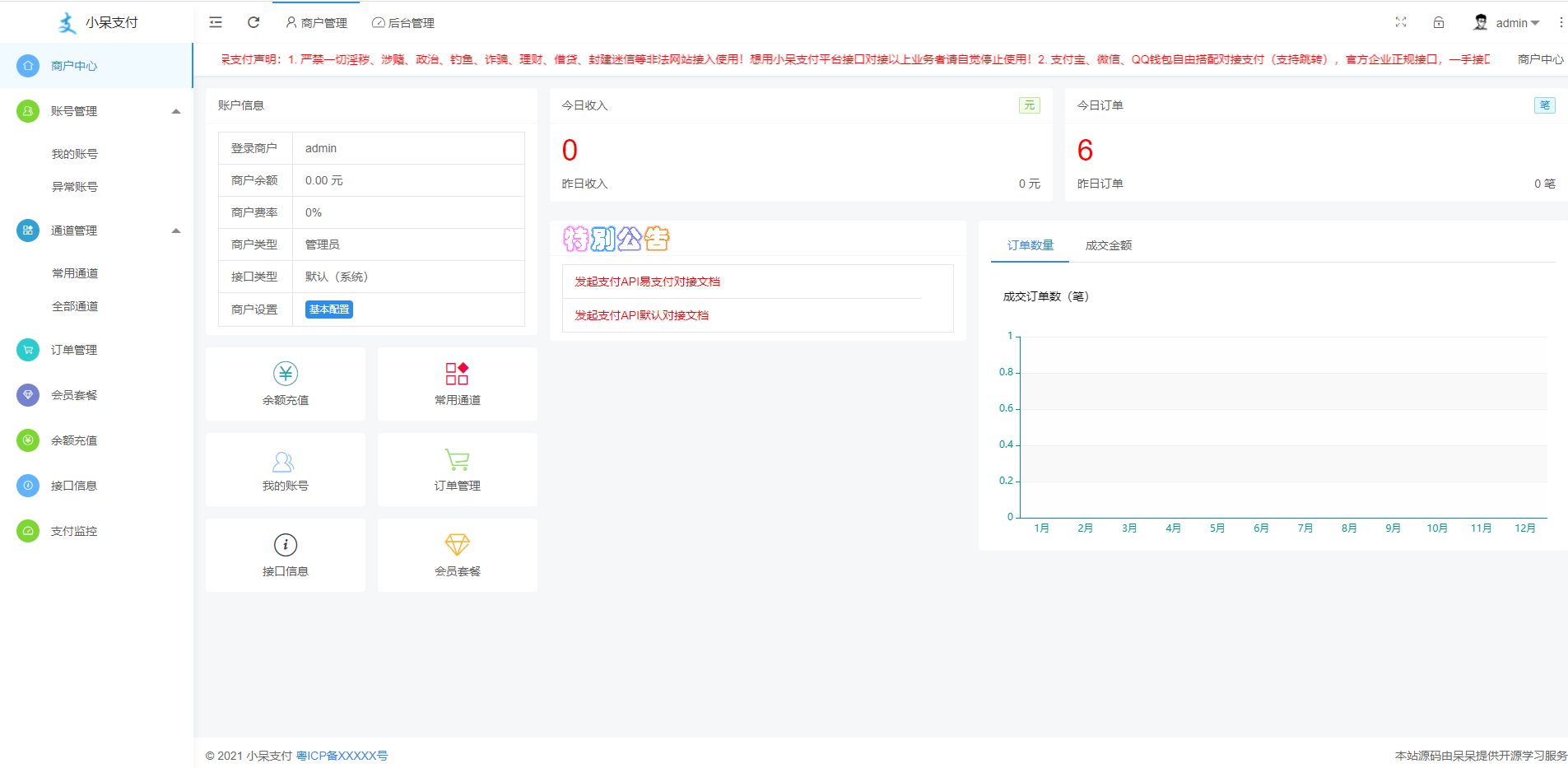Switch to the 成交金额 chart tab
Viewport: 1568px width, 768px height.
point(1108,244)
